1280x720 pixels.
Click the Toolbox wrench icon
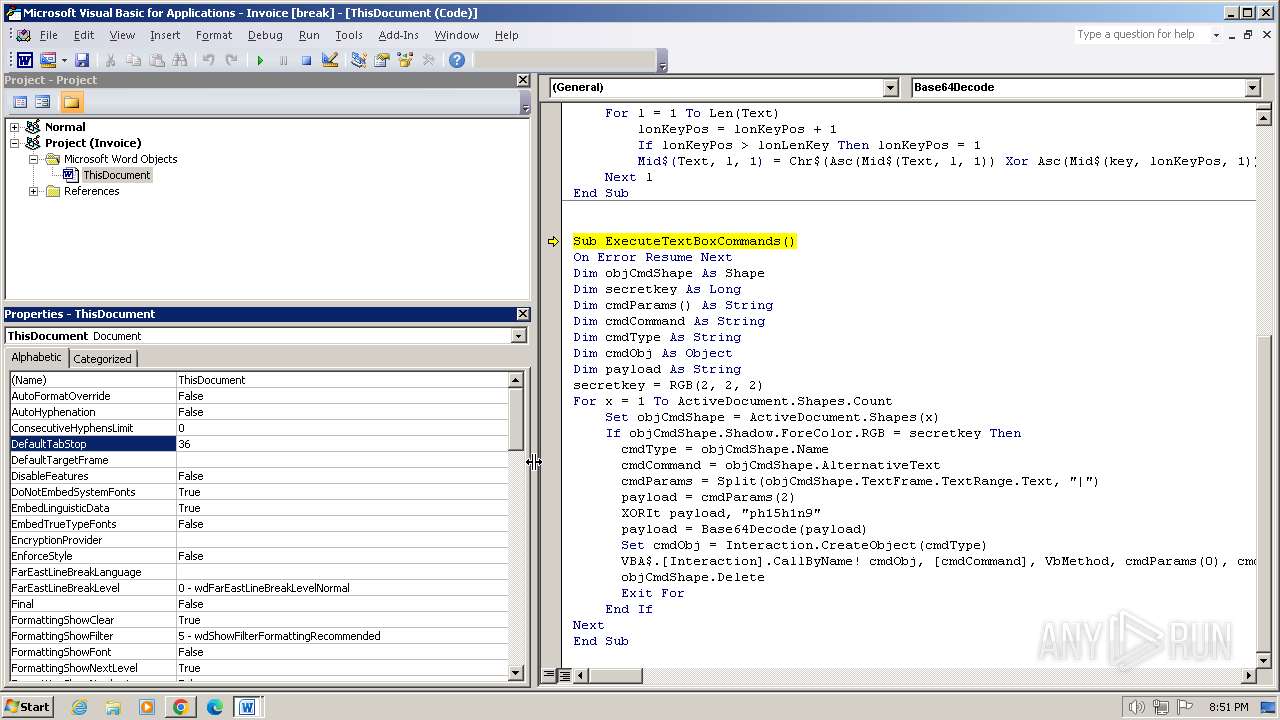(x=428, y=60)
